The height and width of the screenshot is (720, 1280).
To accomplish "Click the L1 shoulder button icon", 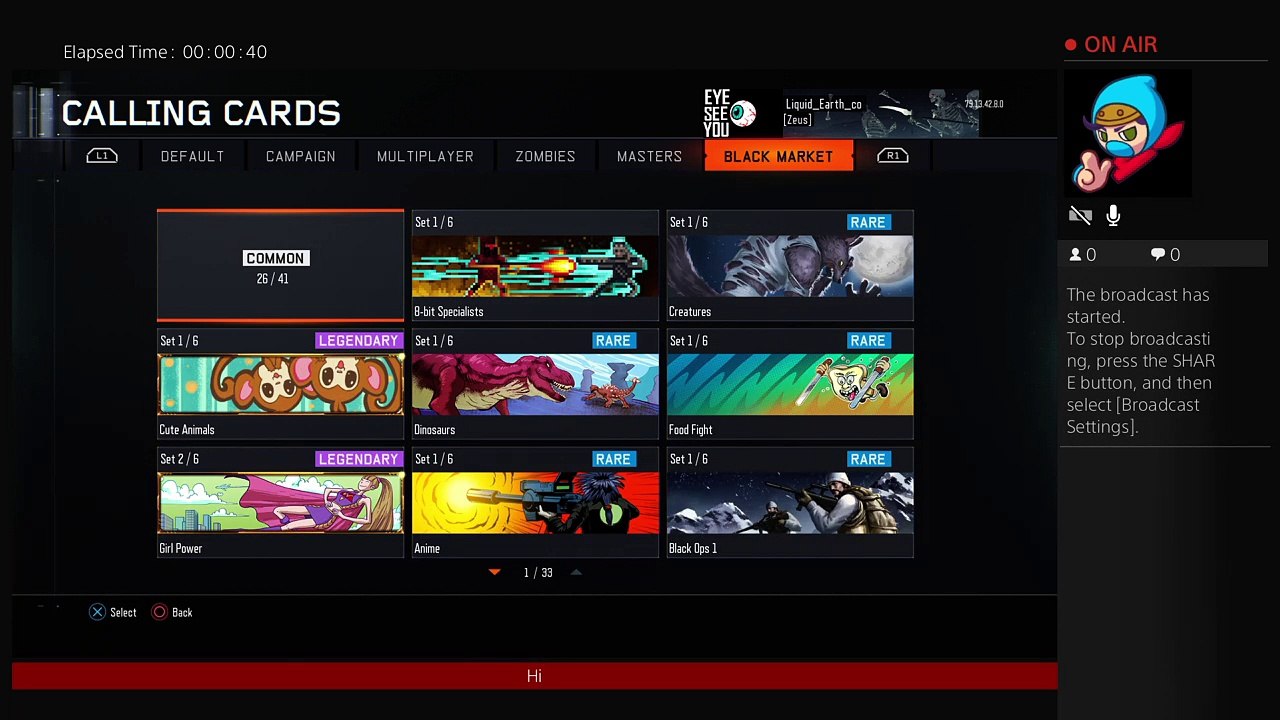I will [x=102, y=156].
